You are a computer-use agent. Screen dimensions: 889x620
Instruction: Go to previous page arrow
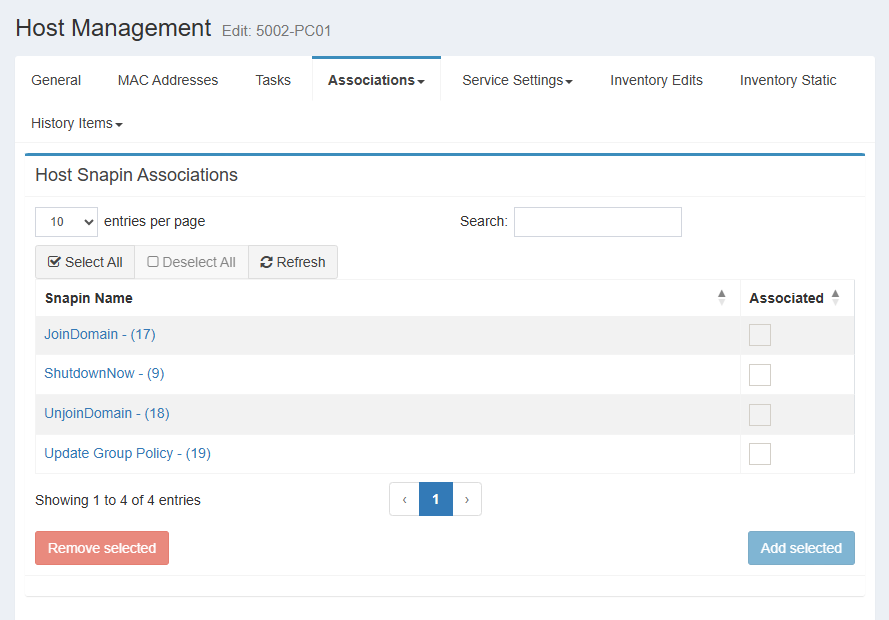click(x=404, y=499)
